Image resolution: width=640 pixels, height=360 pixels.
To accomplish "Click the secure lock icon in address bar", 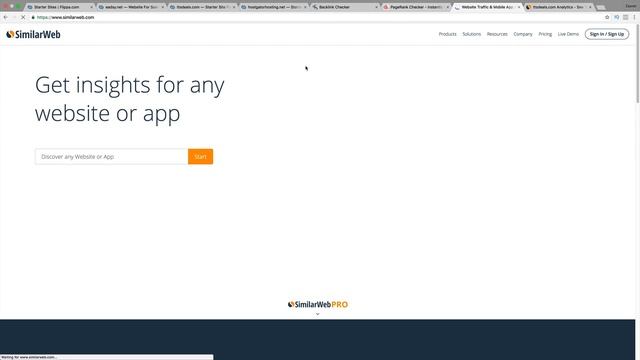I will tap(33, 17).
